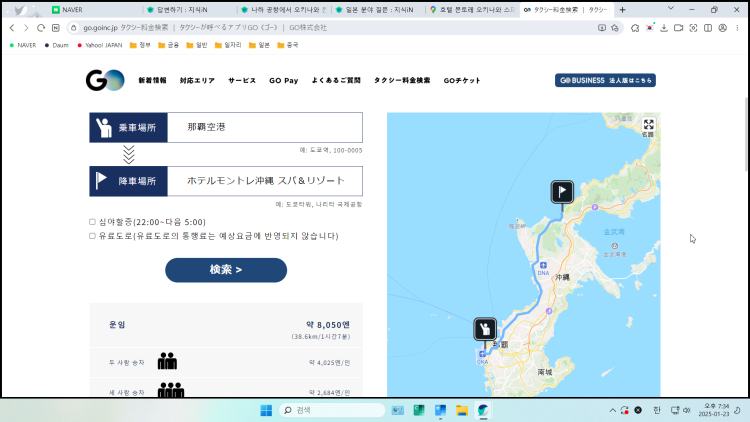Switch to the 일본 분야 질문 tab
This screenshot has height=422, width=750.
(x=378, y=10)
